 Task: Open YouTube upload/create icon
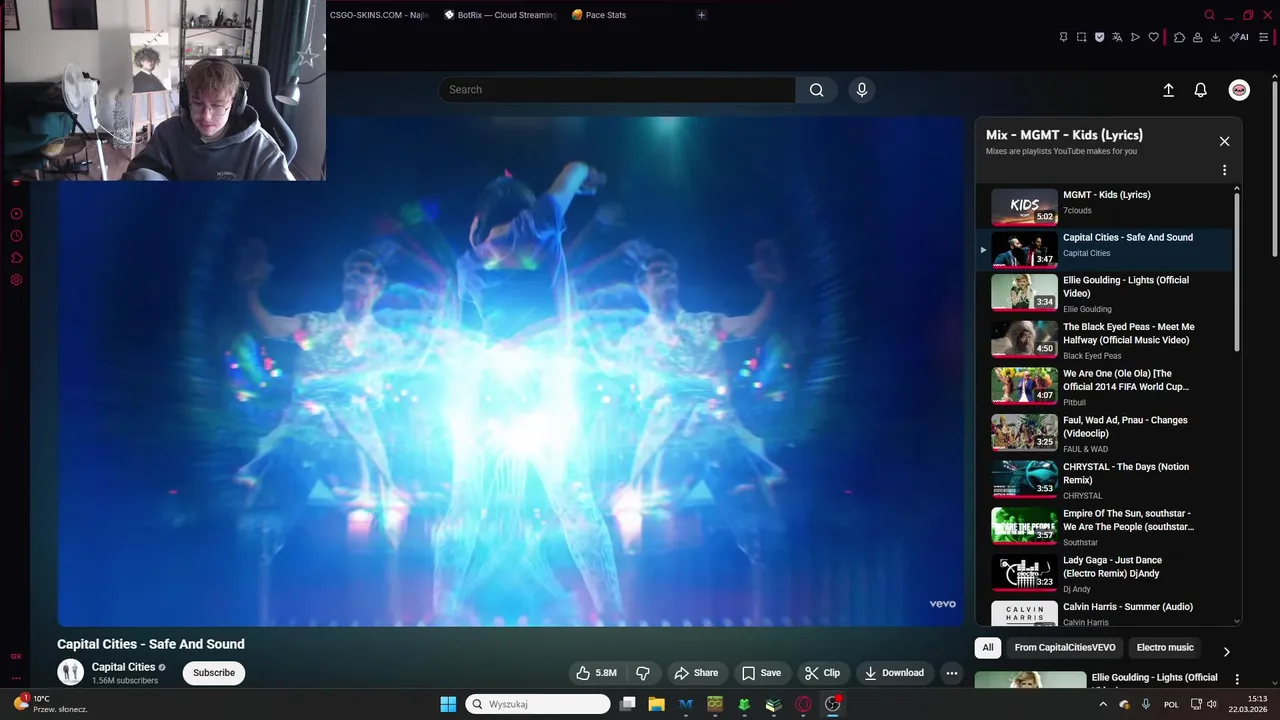(1168, 90)
